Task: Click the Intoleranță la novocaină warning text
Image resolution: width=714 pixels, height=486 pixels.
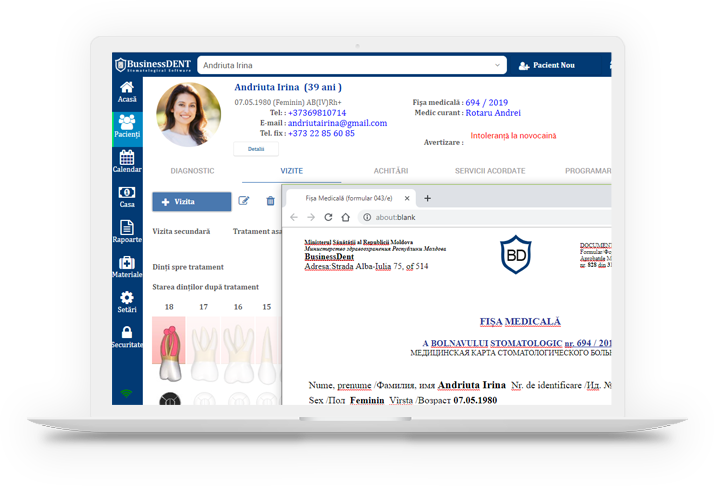Action: [513, 135]
